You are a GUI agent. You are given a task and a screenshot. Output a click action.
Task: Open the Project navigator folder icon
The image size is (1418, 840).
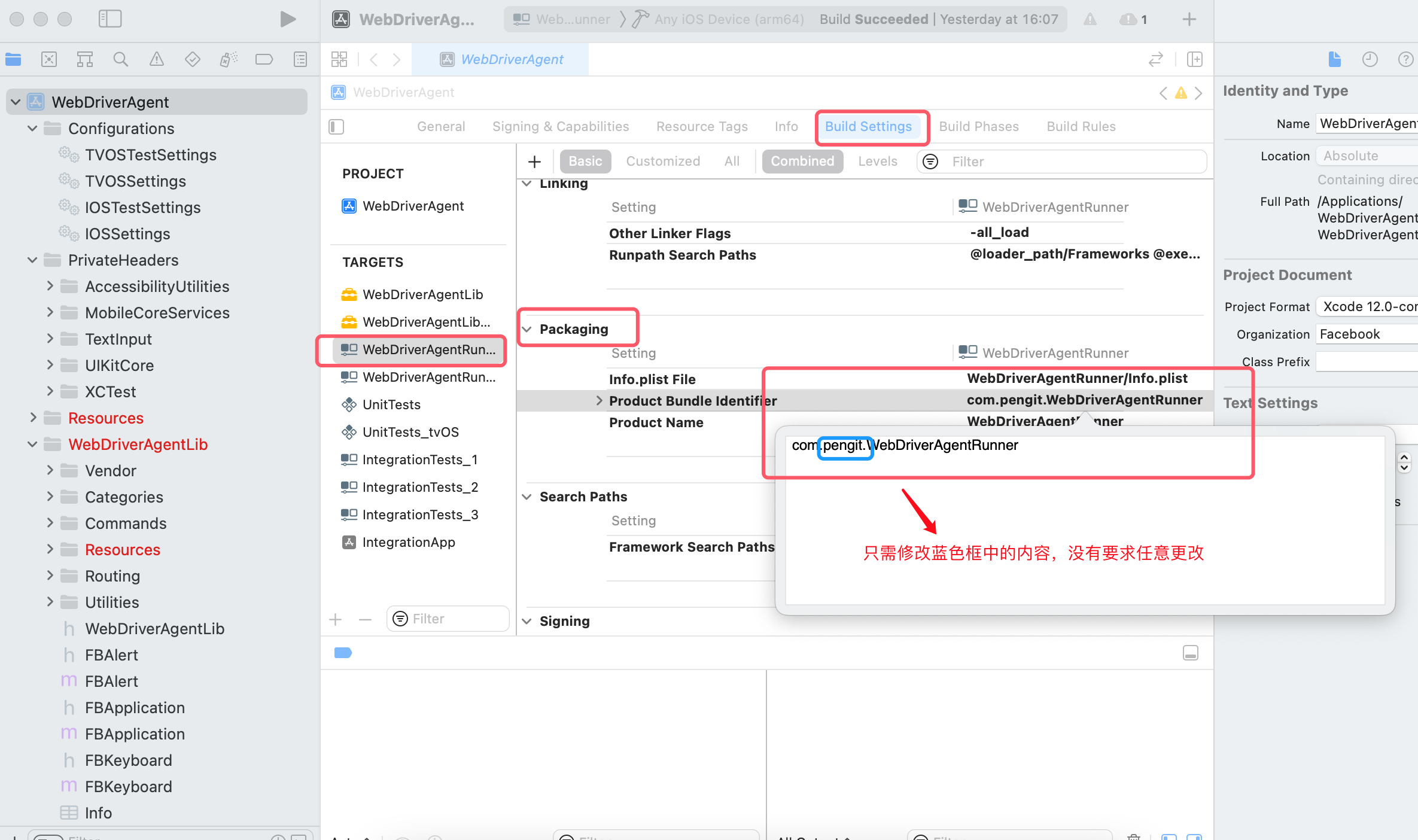[x=13, y=59]
